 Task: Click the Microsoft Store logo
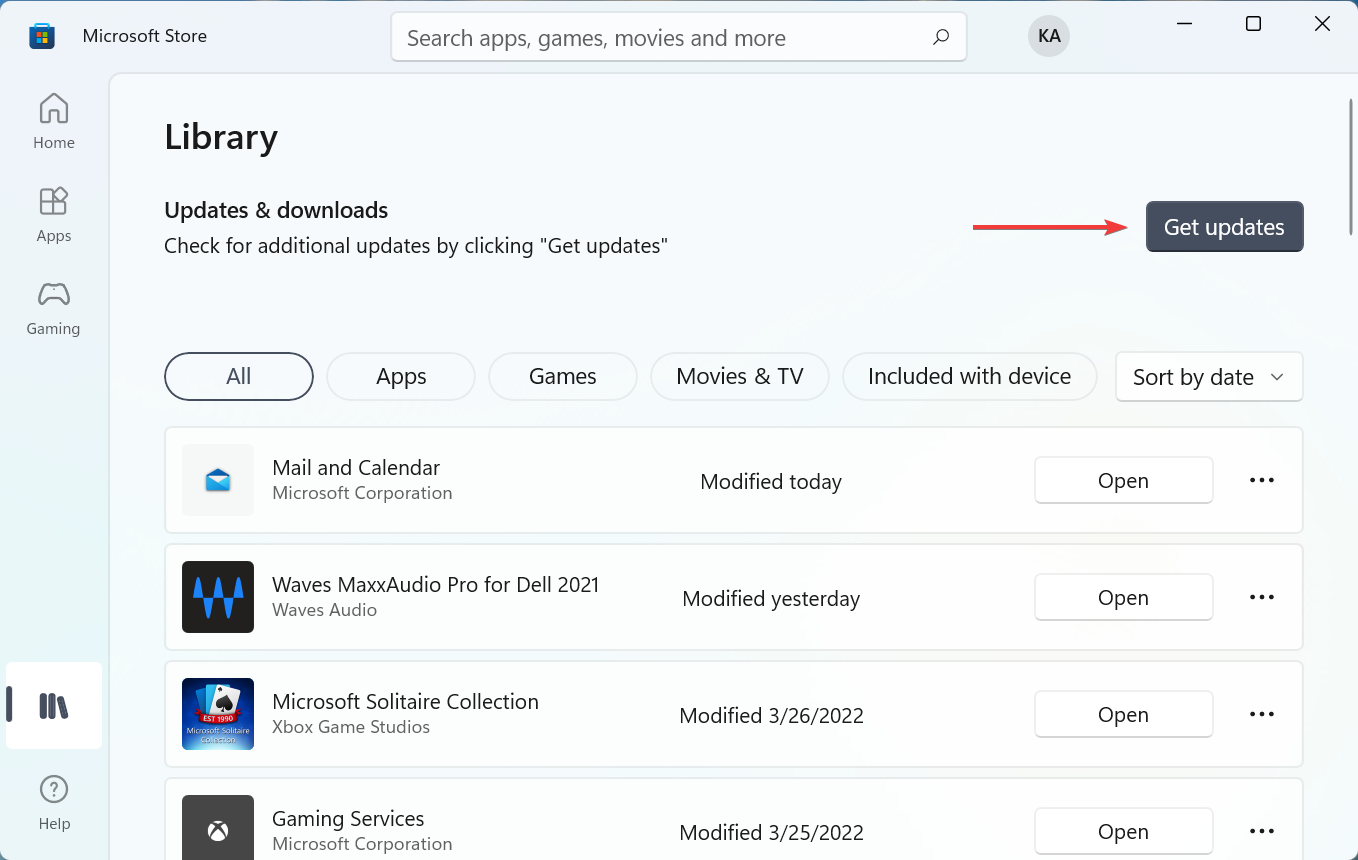pyautogui.click(x=41, y=35)
